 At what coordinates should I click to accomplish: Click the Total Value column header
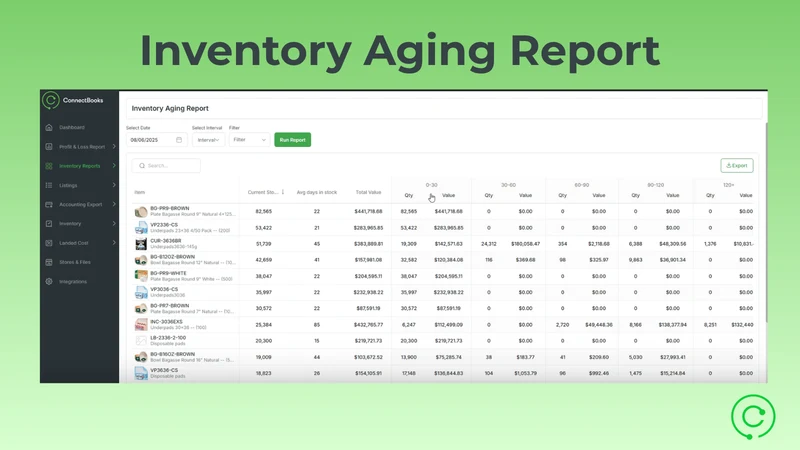click(368, 192)
